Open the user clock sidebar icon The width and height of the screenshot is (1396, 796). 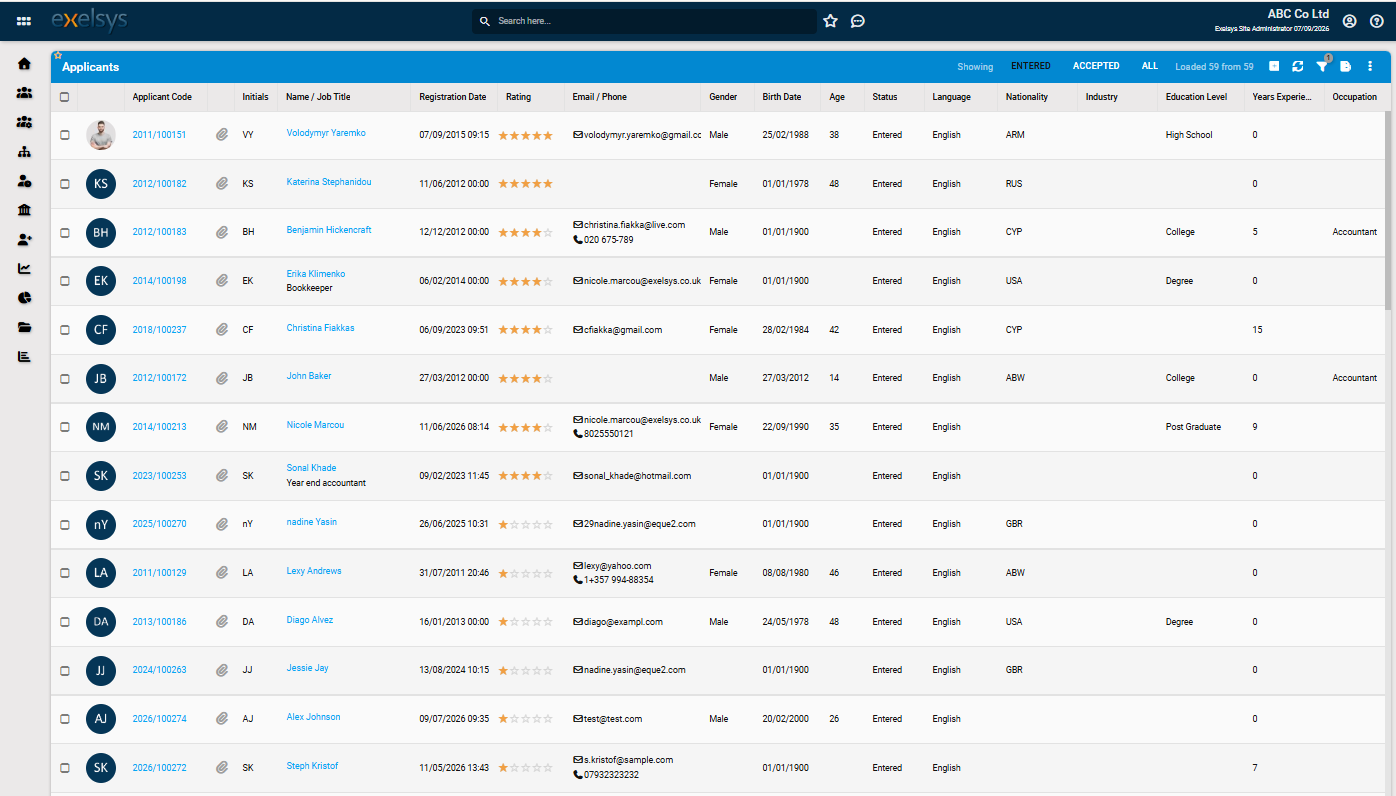(x=25, y=181)
